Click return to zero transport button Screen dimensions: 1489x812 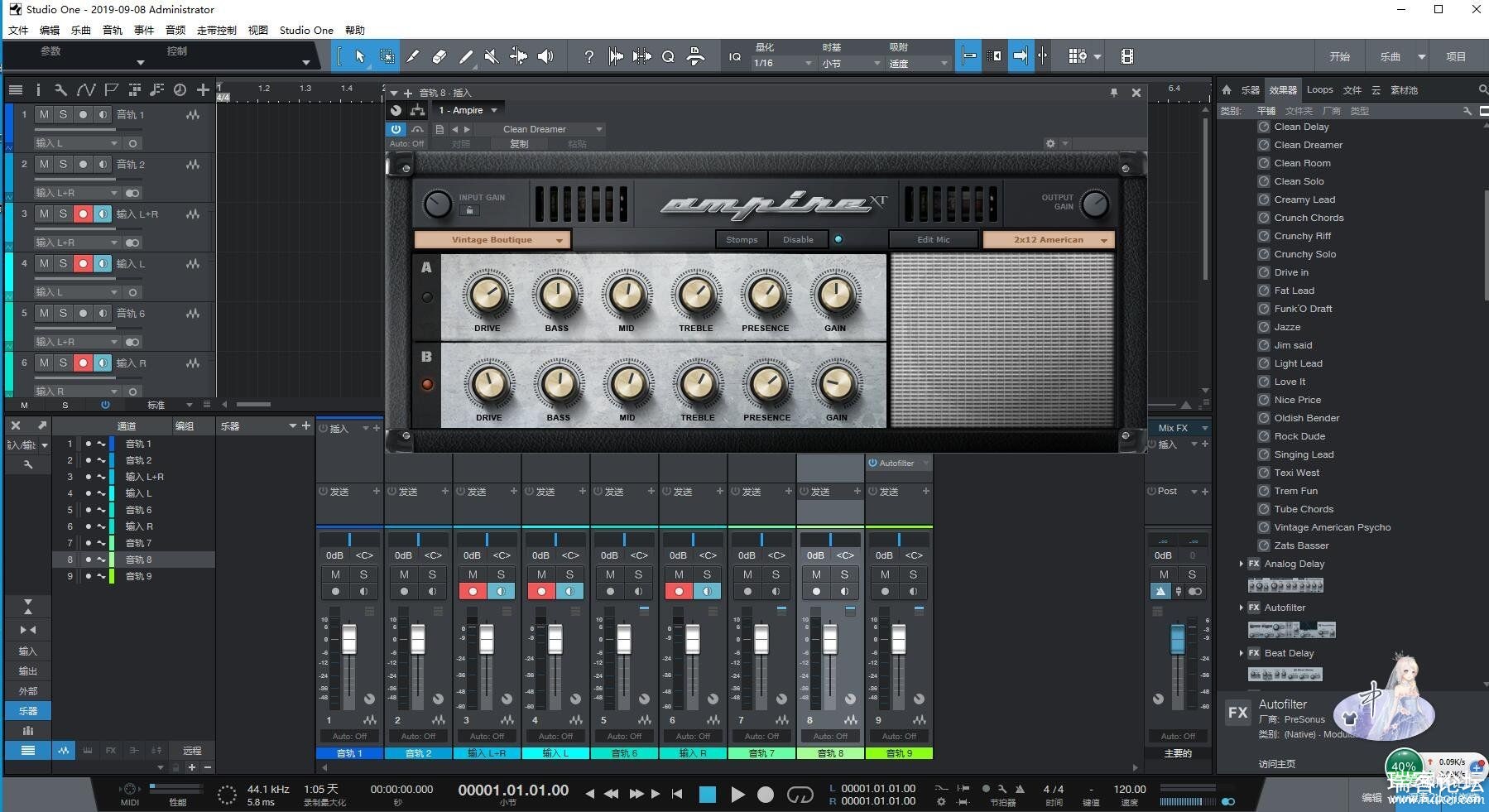point(677,794)
